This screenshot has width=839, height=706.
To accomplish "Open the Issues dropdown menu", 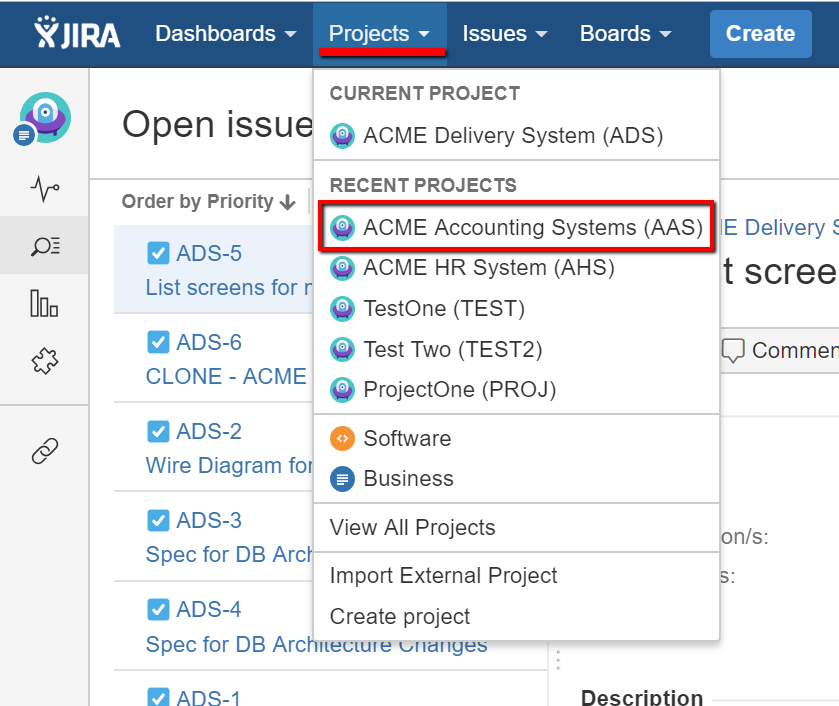I will tap(505, 34).
